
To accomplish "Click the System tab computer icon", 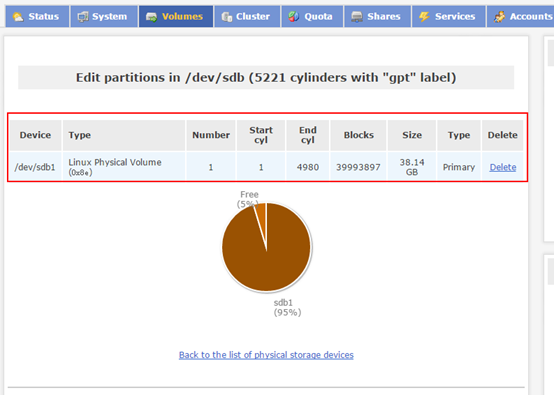I will 83,17.
